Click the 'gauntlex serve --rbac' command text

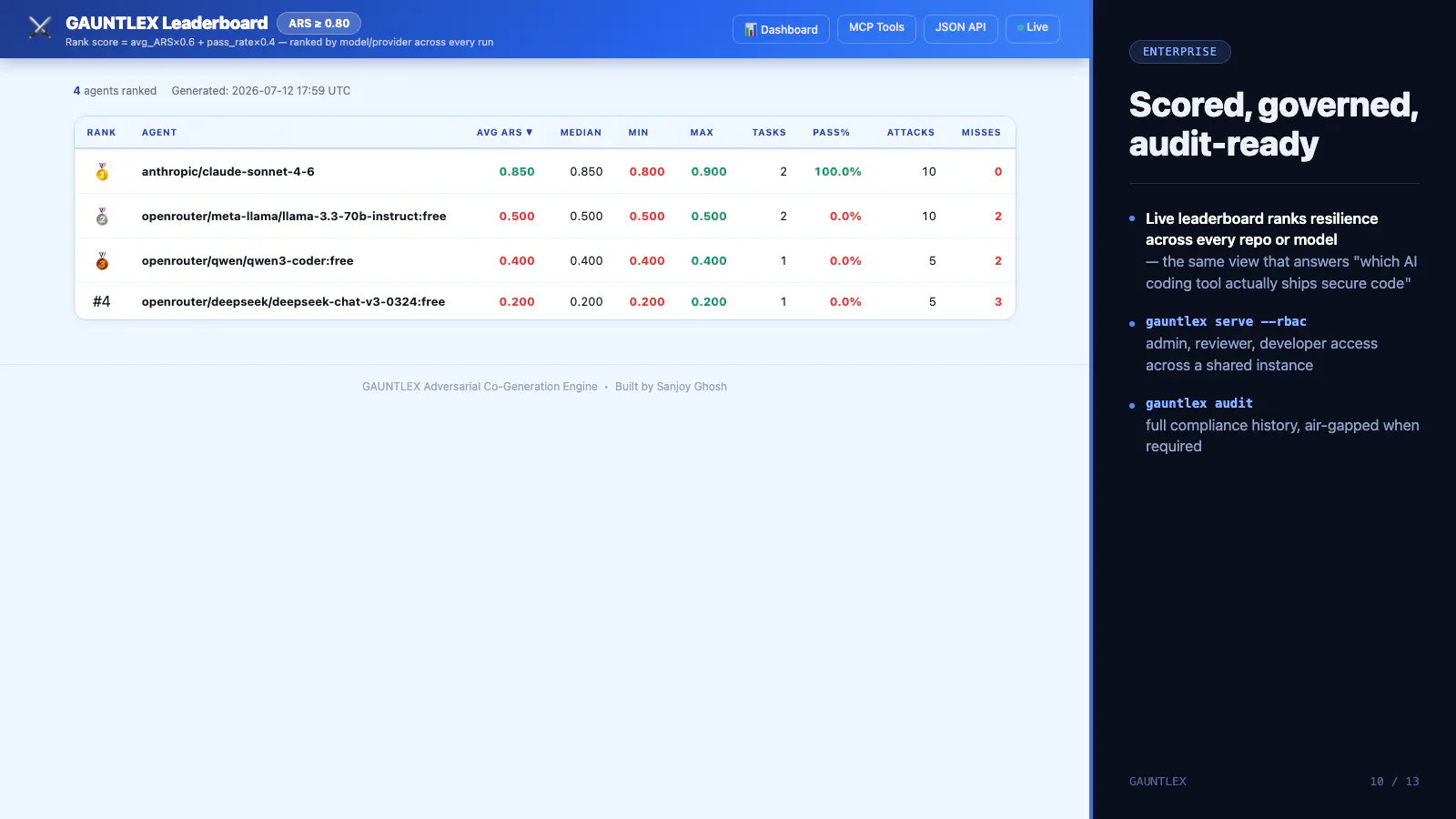(1226, 321)
